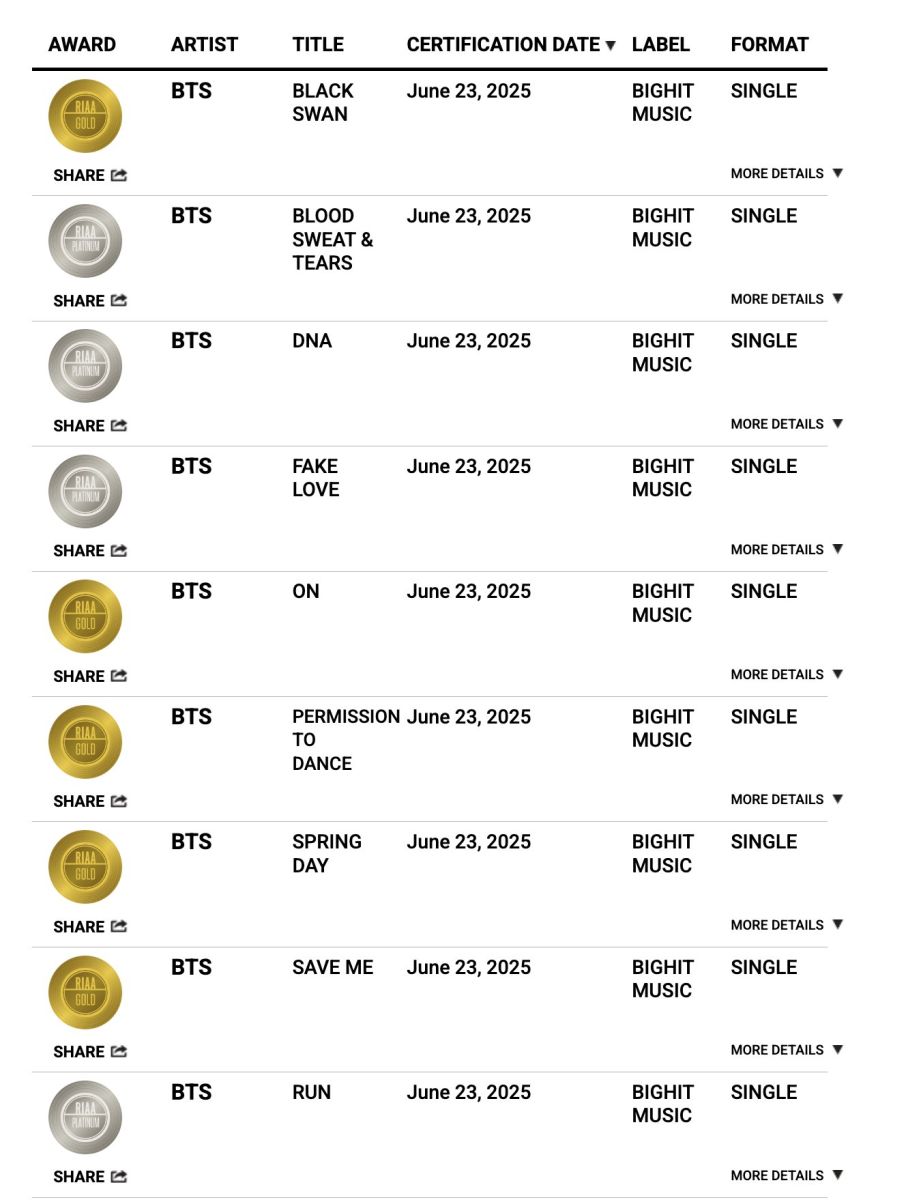Viewport: 906px width, 1200px height.
Task: Click the RIAA Platinum badge for Blood Sweat & Tears
Action: [x=85, y=241]
